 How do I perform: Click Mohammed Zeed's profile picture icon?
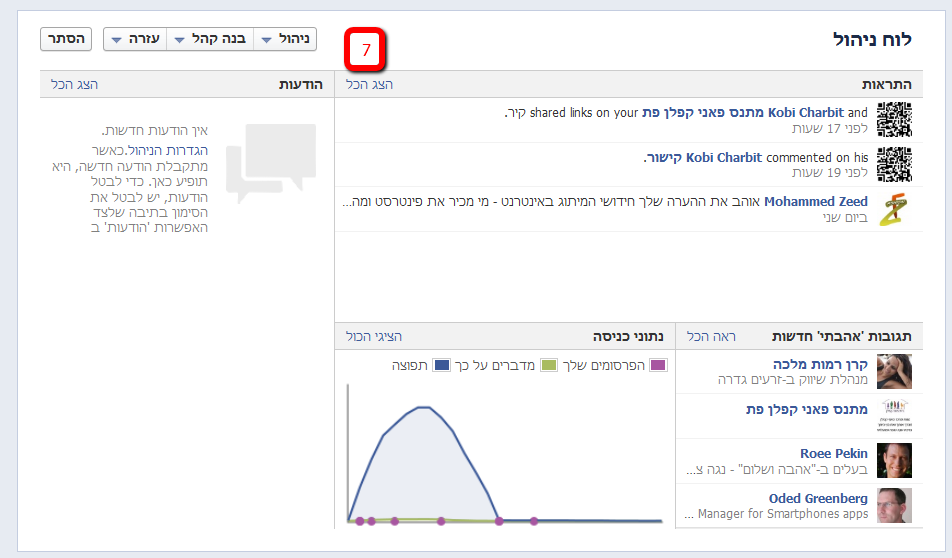[894, 208]
